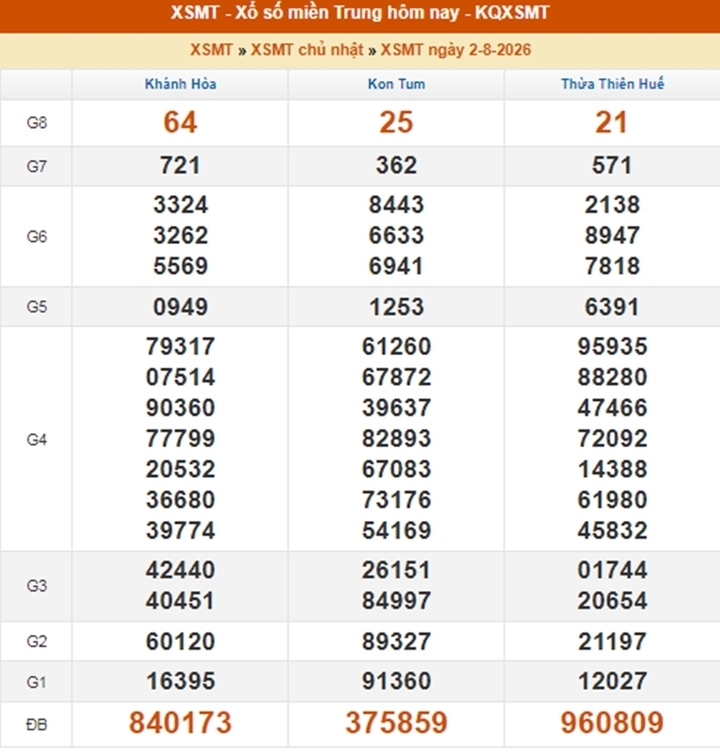The width and height of the screenshot is (720, 754).
Task: Click G1 number 16395
Action: pyautogui.click(x=180, y=681)
